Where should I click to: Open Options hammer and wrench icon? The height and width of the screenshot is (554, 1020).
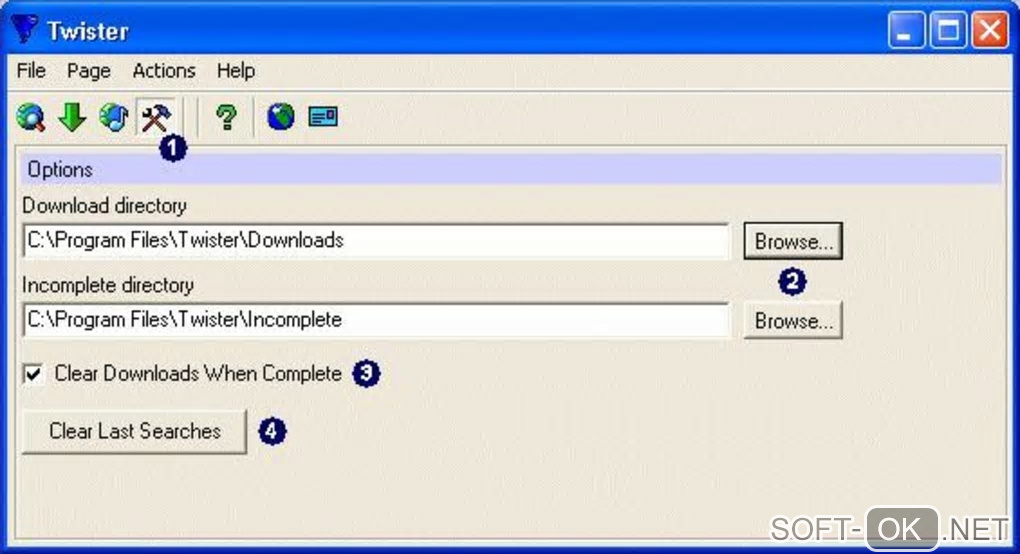[156, 118]
